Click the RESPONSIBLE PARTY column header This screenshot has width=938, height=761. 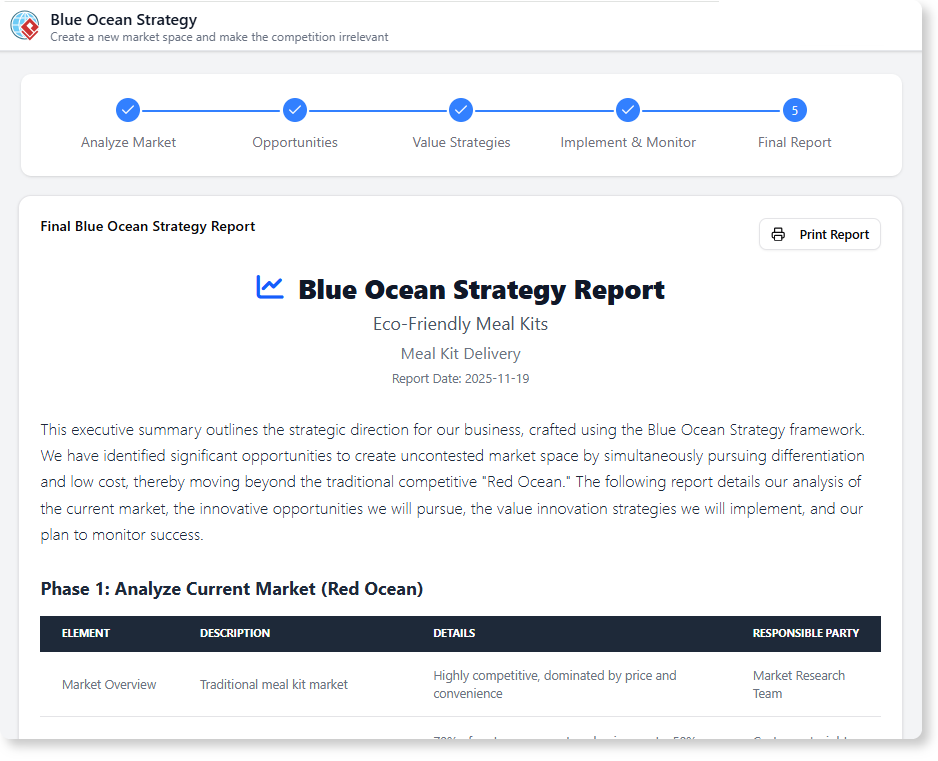click(807, 633)
